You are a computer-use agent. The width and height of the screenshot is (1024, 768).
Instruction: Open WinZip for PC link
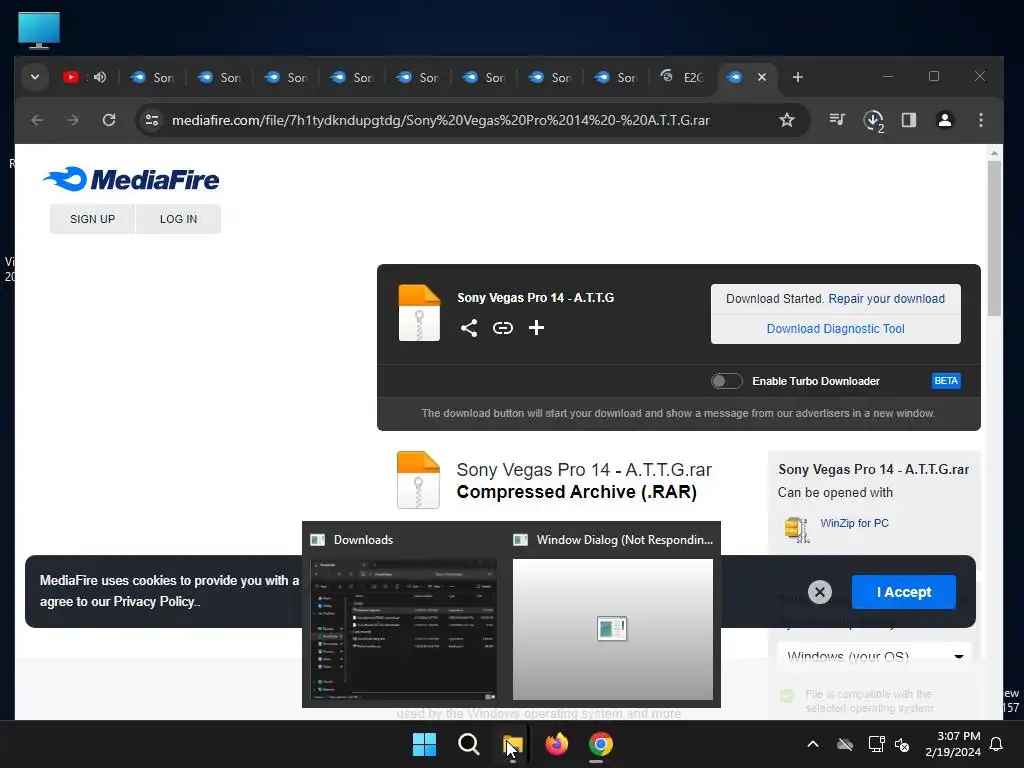854,523
